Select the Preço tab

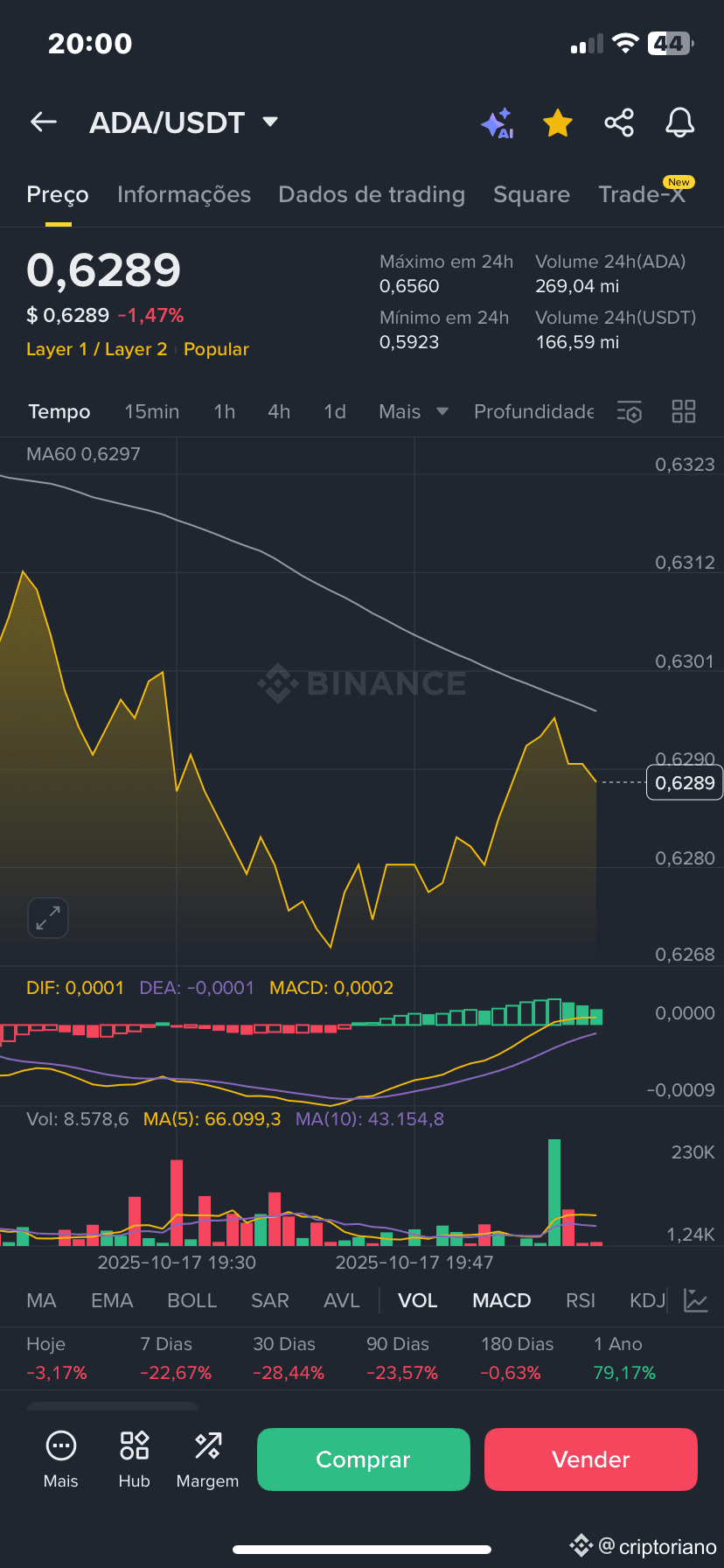tap(58, 194)
